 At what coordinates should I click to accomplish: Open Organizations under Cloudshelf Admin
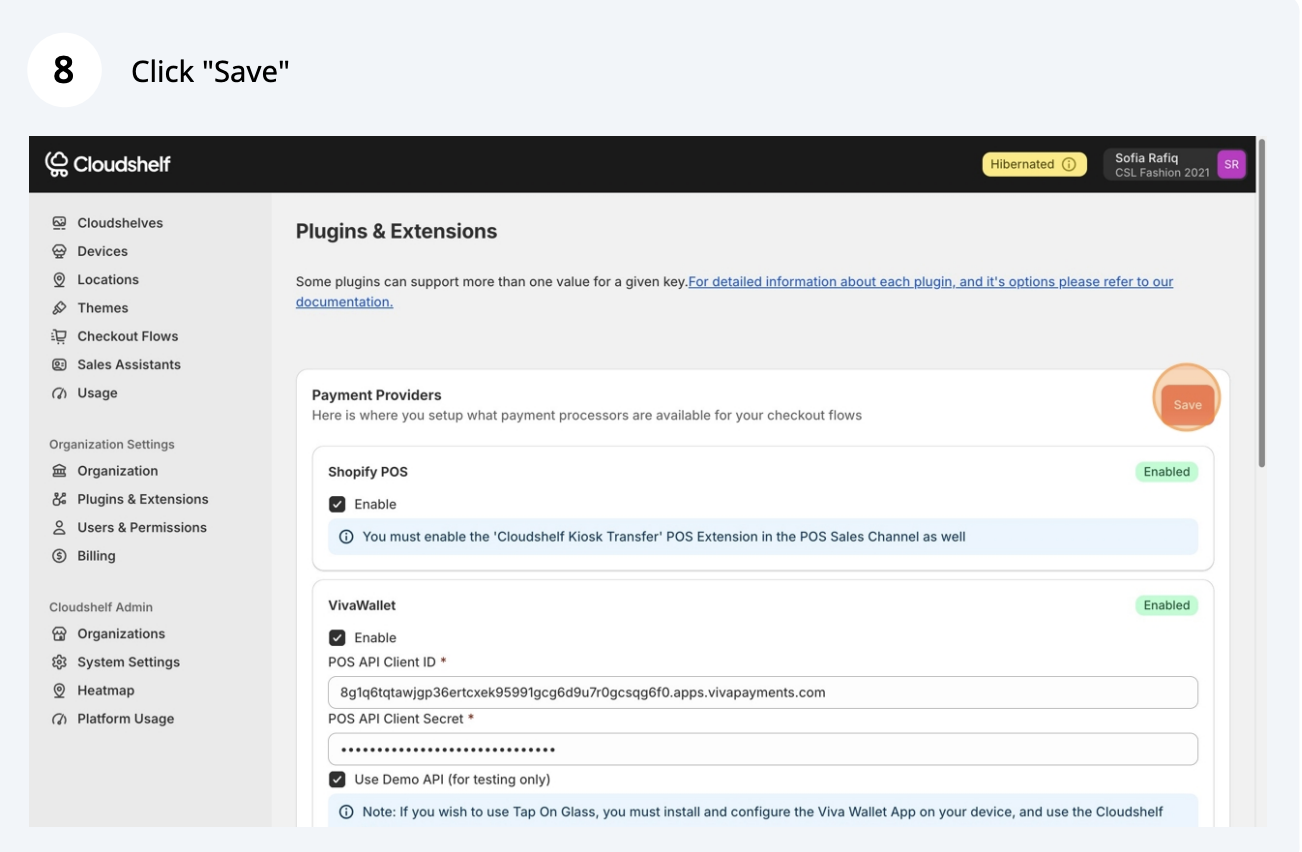tap(121, 634)
